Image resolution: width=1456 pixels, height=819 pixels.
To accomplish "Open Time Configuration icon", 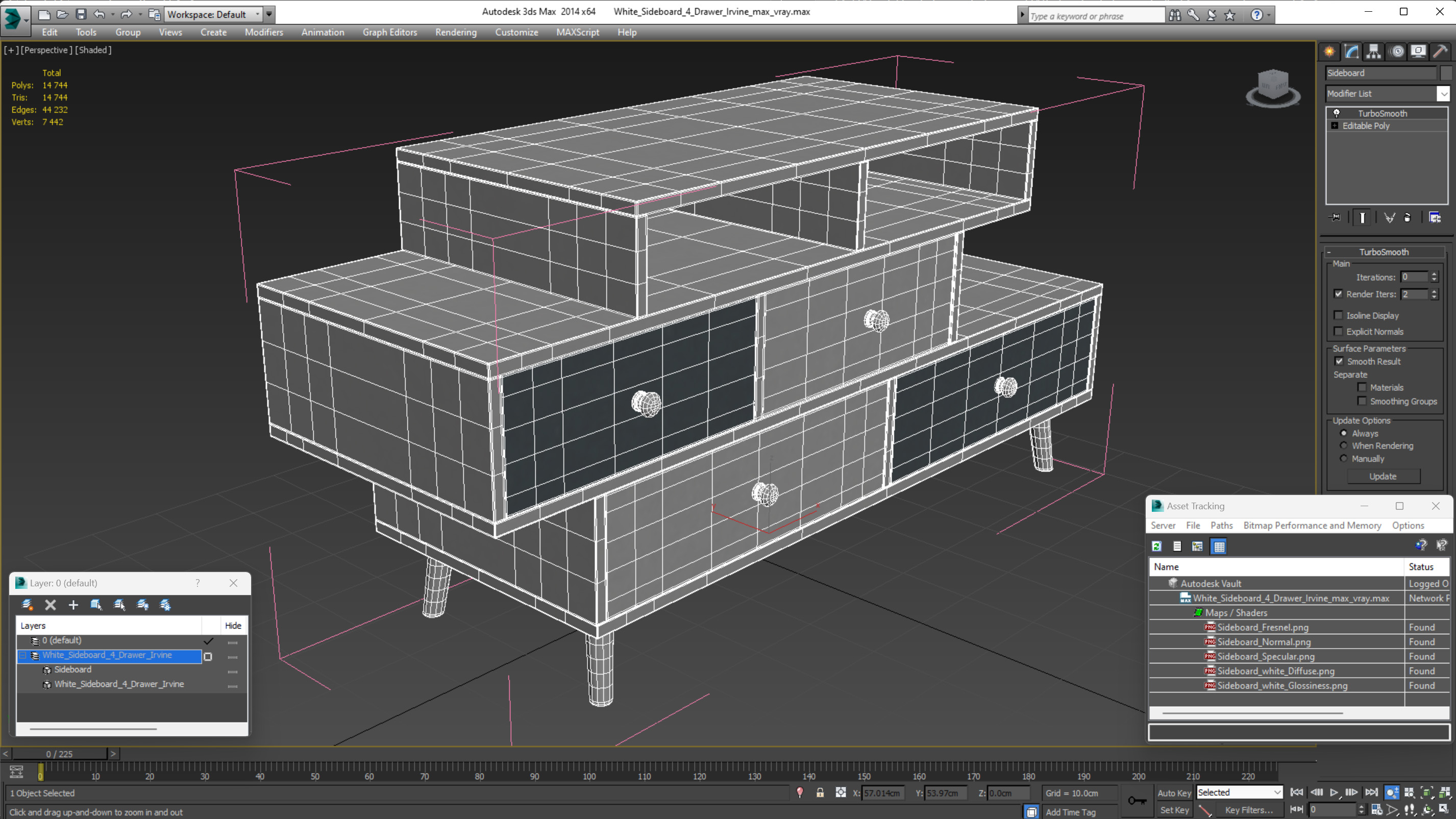I will [1376, 809].
